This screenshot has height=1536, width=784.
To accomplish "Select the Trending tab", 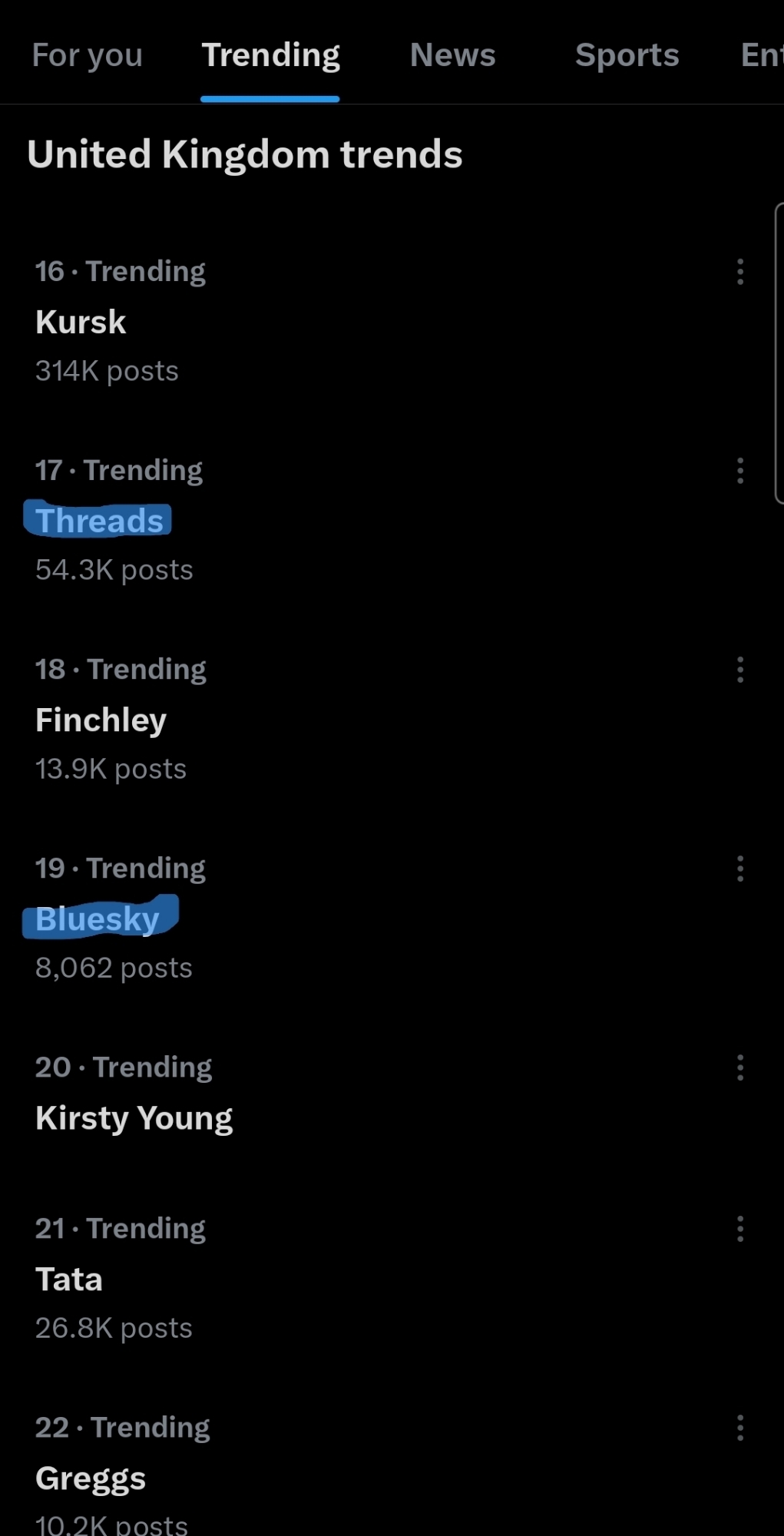I will (270, 55).
